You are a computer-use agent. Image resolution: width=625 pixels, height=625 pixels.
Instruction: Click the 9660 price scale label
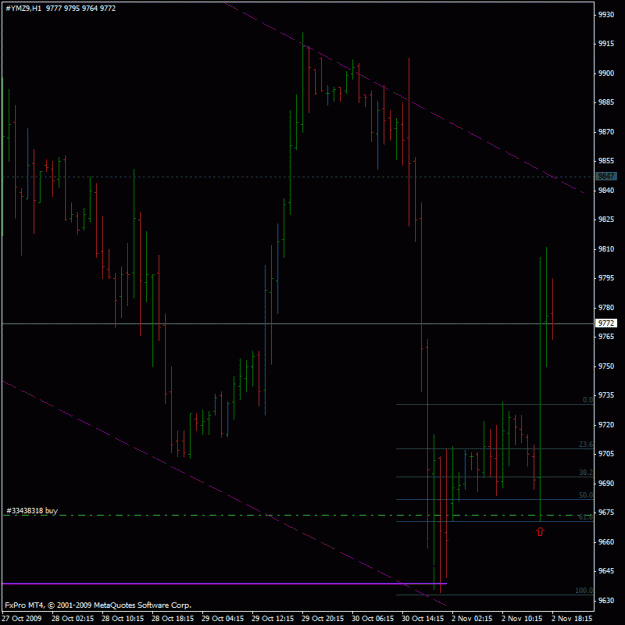(x=606, y=542)
